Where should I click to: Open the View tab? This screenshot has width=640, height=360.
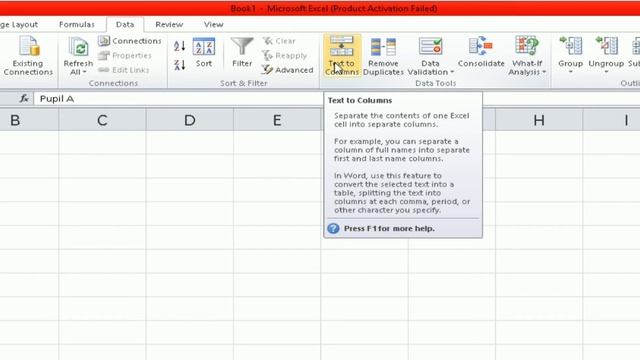coord(213,24)
